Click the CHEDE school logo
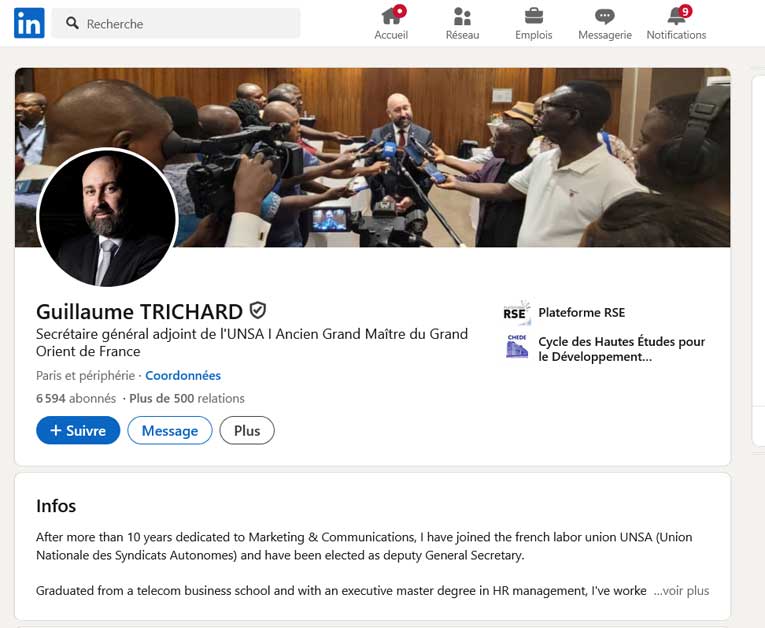The height and width of the screenshot is (628, 765). point(517,346)
